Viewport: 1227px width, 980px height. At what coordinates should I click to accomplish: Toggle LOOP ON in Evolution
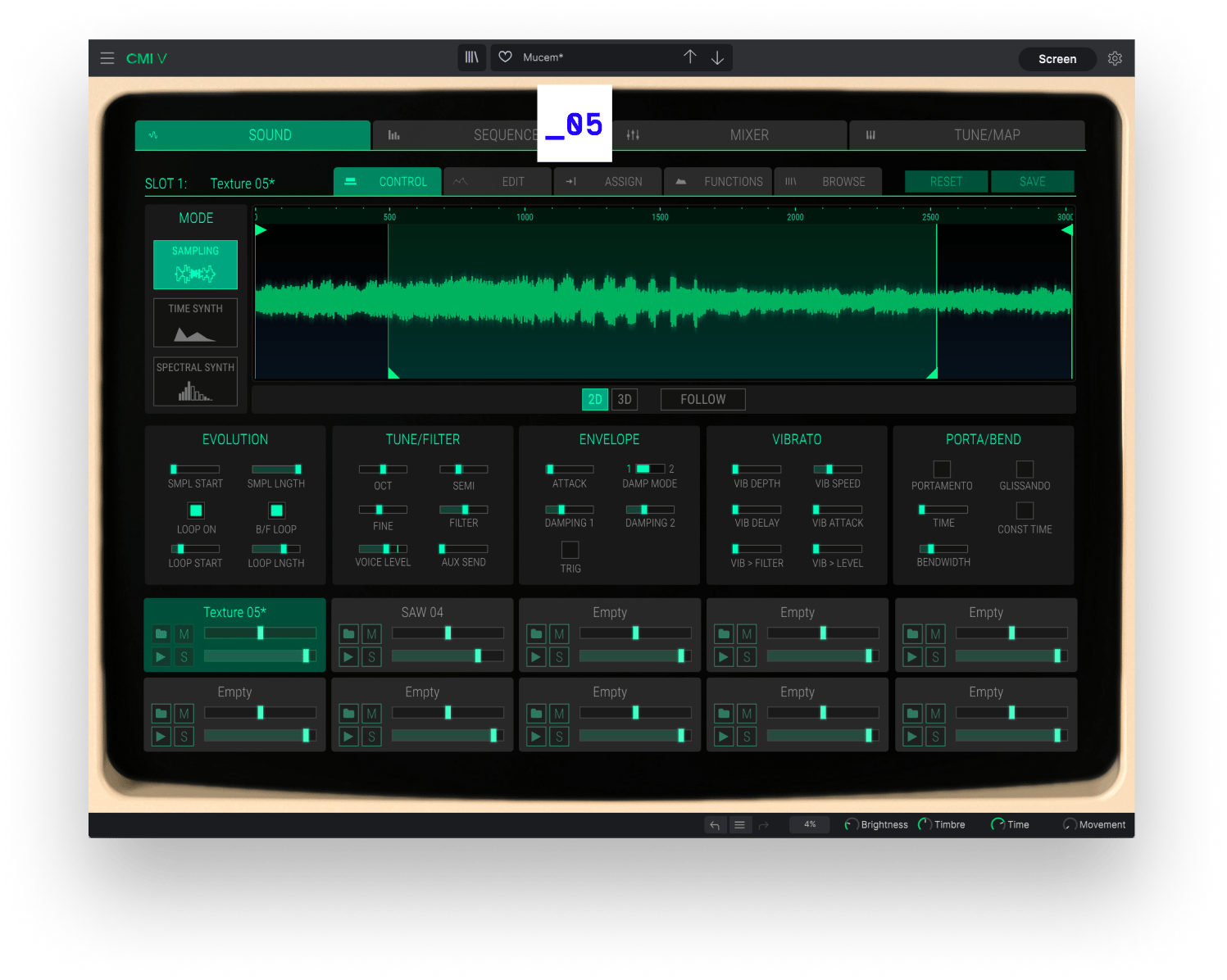coord(196,510)
